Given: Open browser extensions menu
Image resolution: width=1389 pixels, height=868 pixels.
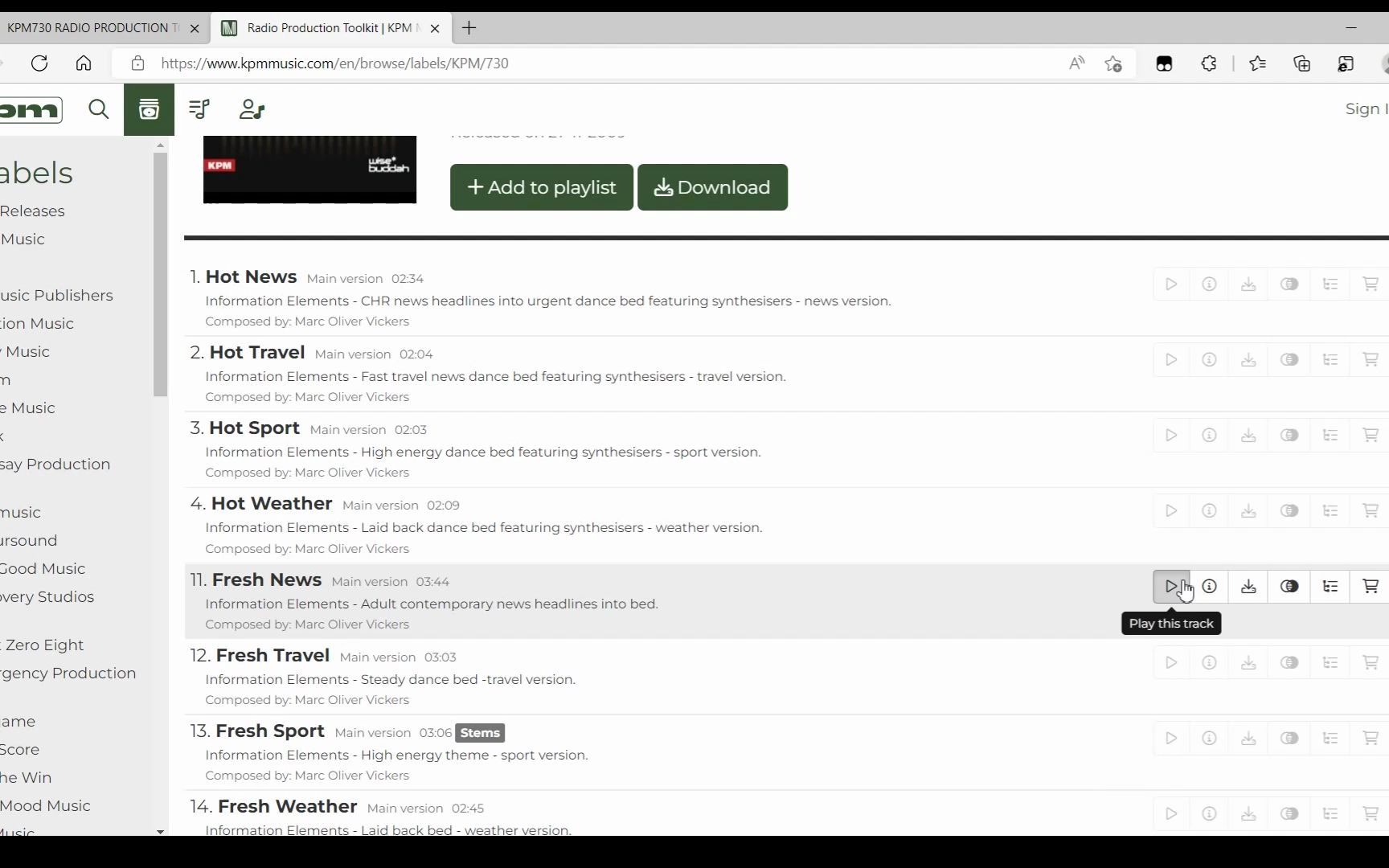Looking at the screenshot, I should [1209, 63].
